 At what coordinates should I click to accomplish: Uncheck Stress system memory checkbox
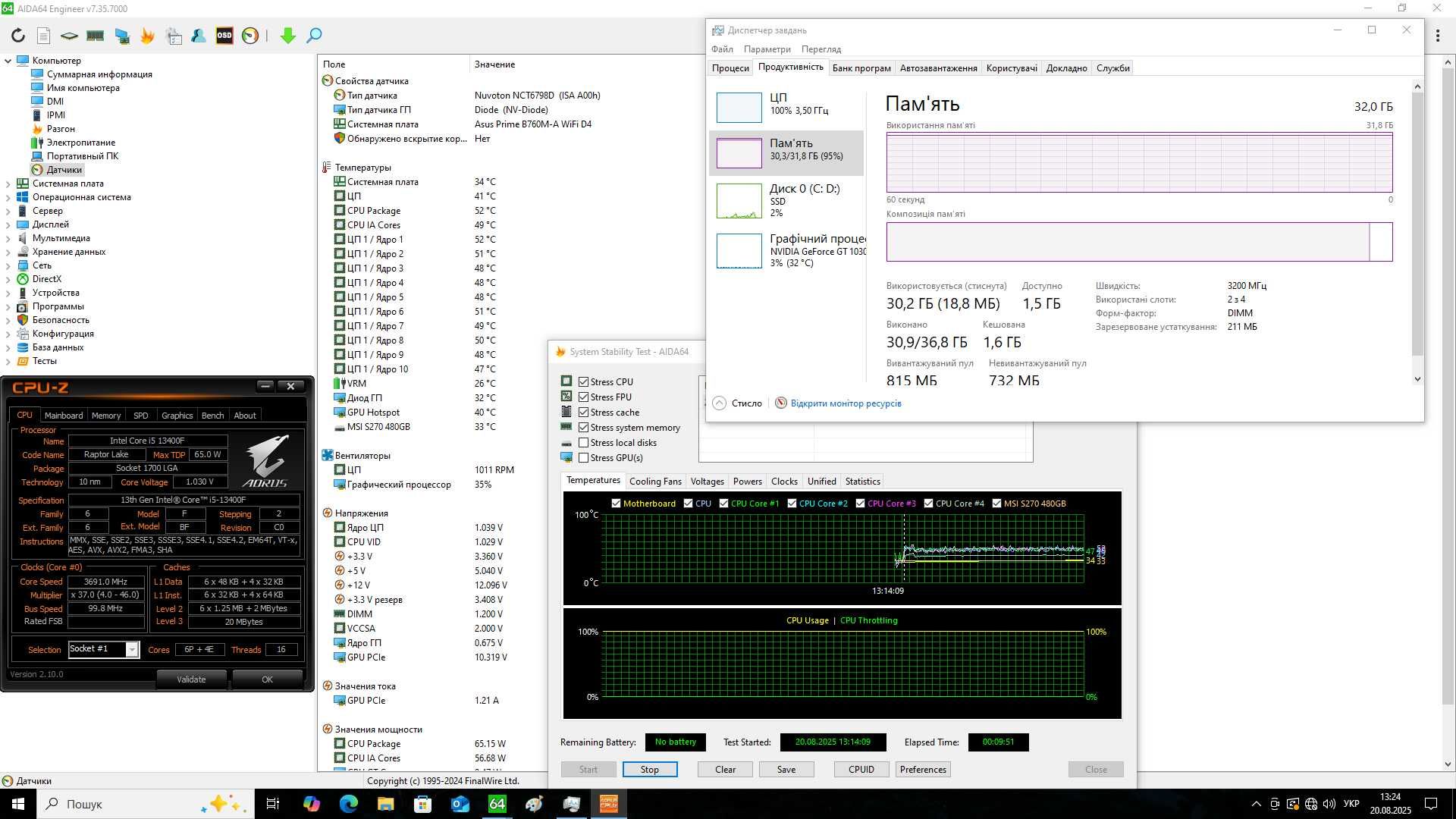pyautogui.click(x=583, y=428)
